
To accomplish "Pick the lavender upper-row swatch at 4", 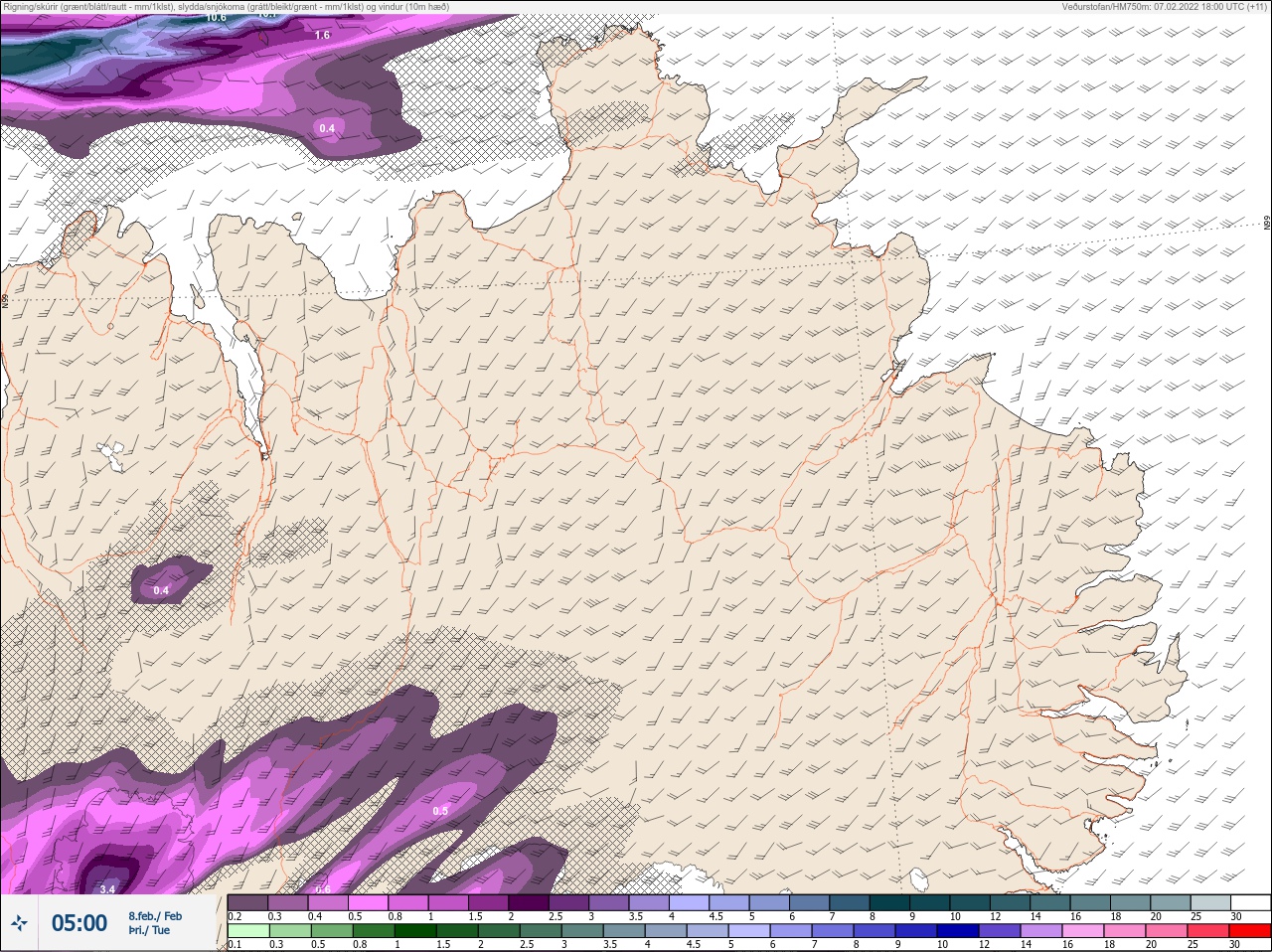I will 691,902.
